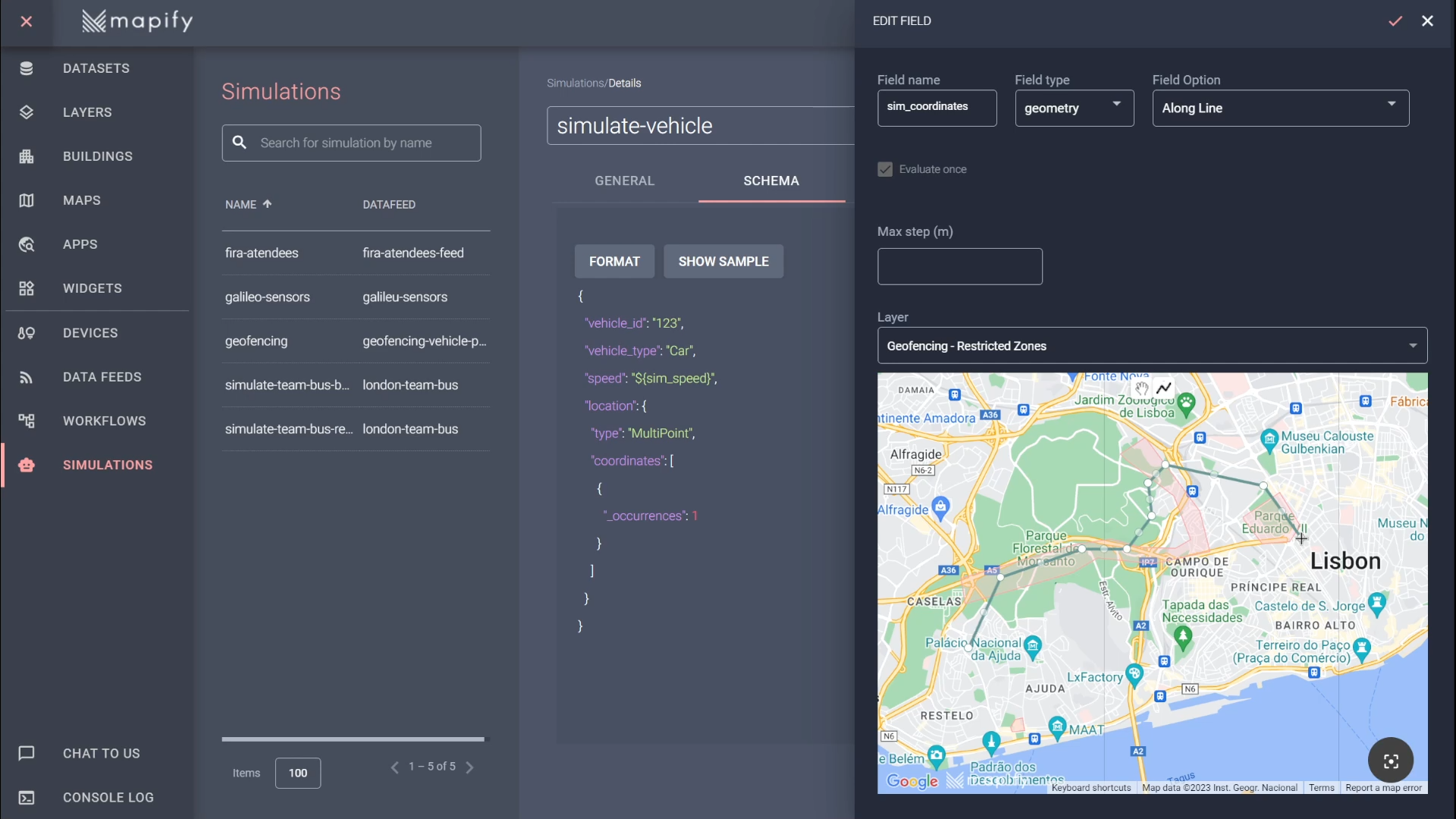Open Datasets via its database icon
The width and height of the screenshot is (1456, 819).
pos(27,68)
